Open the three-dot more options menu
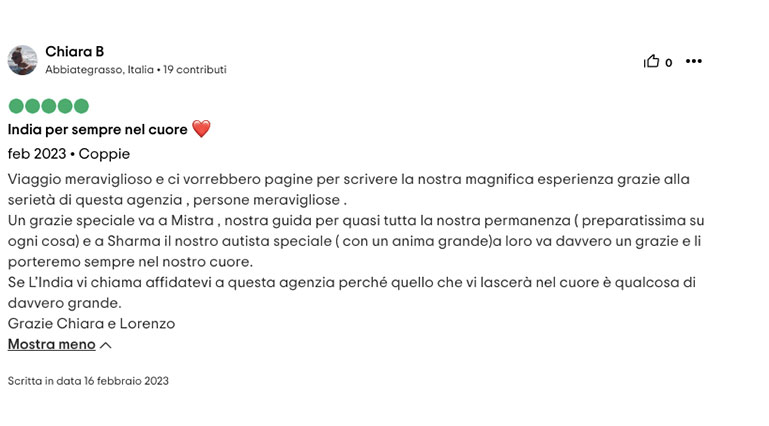The image size is (769, 426). pos(693,62)
